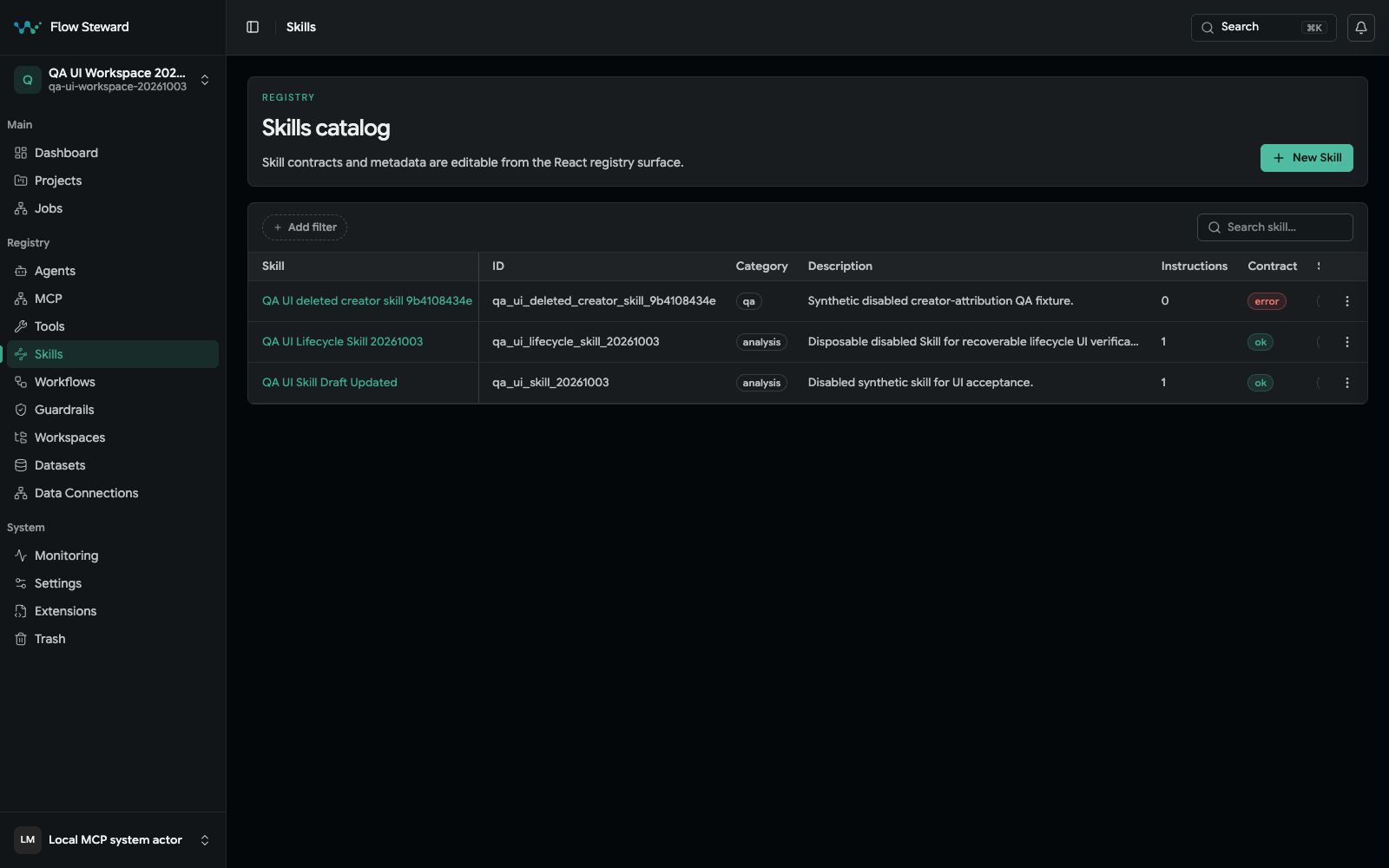This screenshot has height=868, width=1389.
Task: Go to Extensions
Action: (x=113, y=611)
